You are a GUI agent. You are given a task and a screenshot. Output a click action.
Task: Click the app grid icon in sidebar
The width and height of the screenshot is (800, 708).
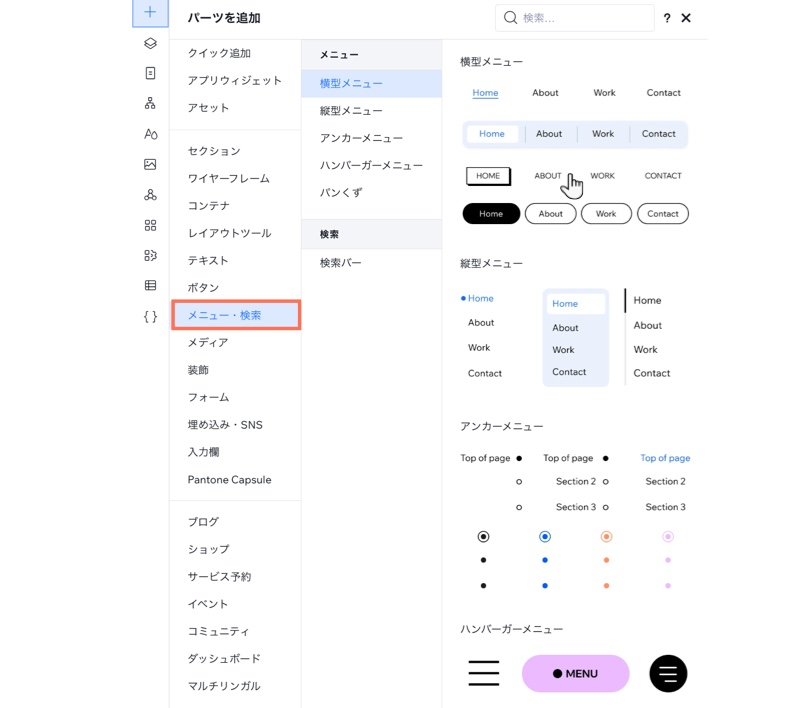[x=150, y=225]
